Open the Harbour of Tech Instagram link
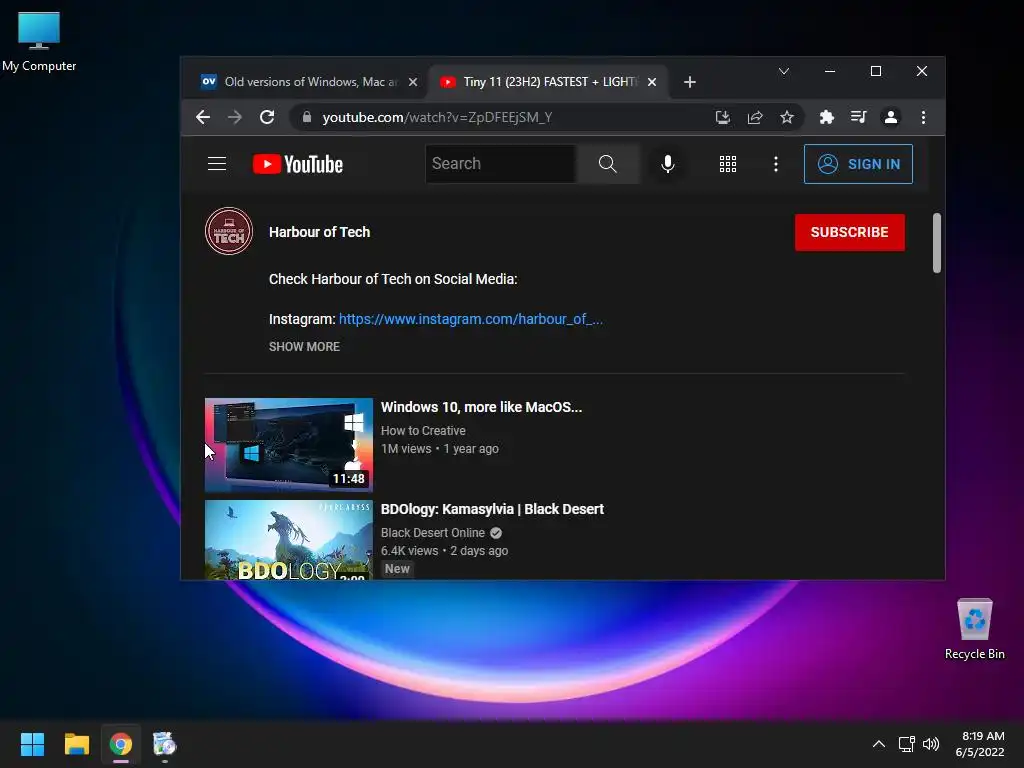 click(x=470, y=319)
